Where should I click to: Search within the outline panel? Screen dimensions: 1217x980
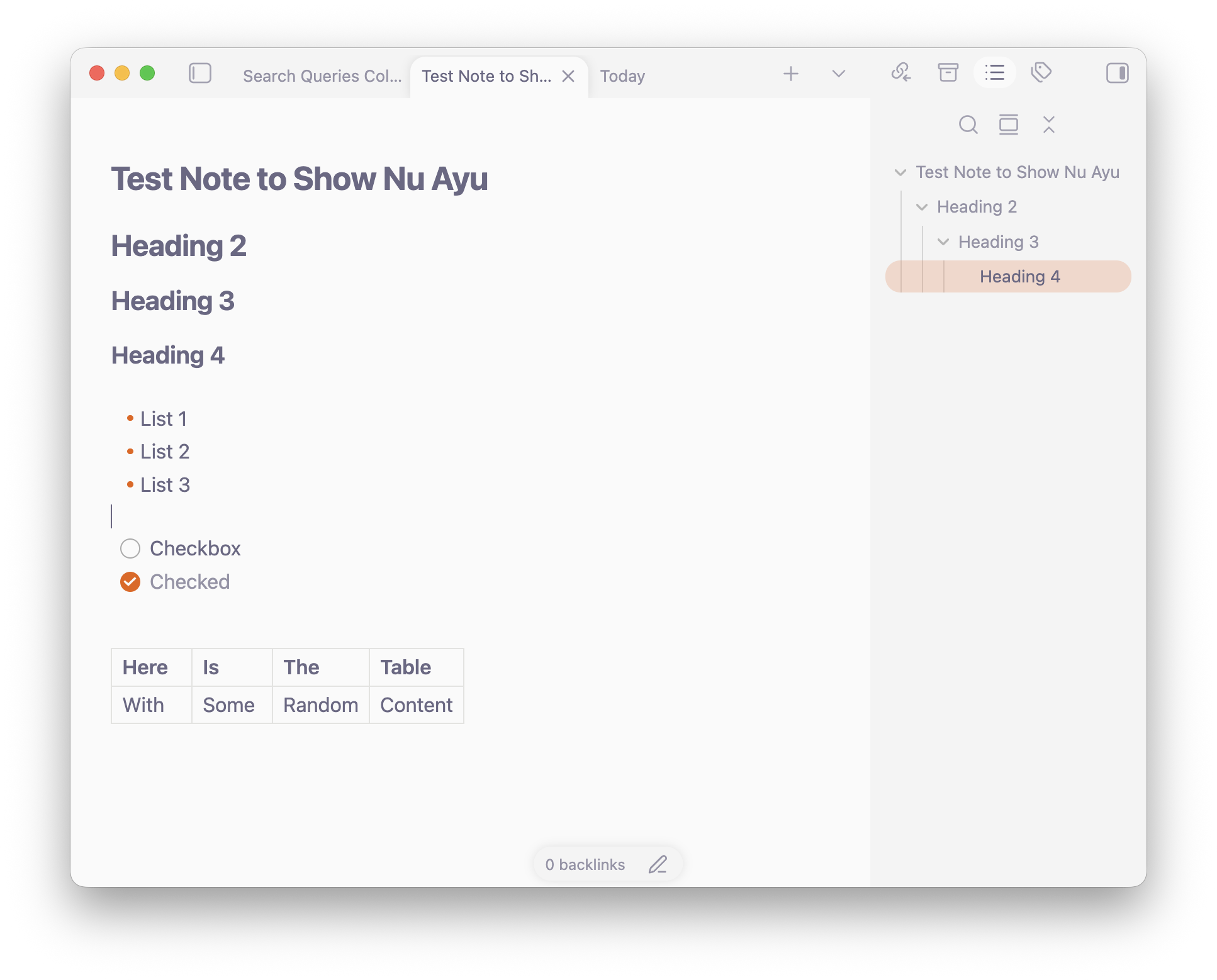[x=968, y=125]
